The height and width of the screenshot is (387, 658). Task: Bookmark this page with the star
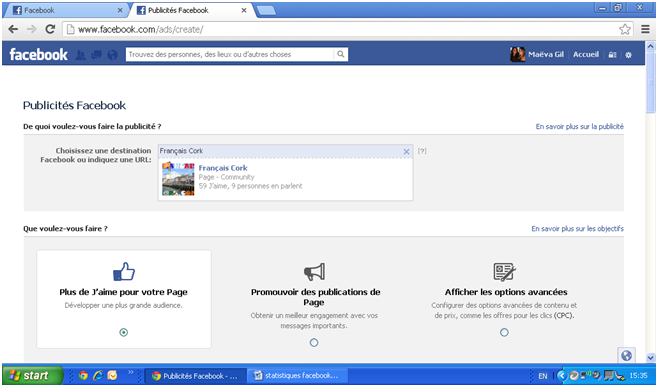coord(625,29)
